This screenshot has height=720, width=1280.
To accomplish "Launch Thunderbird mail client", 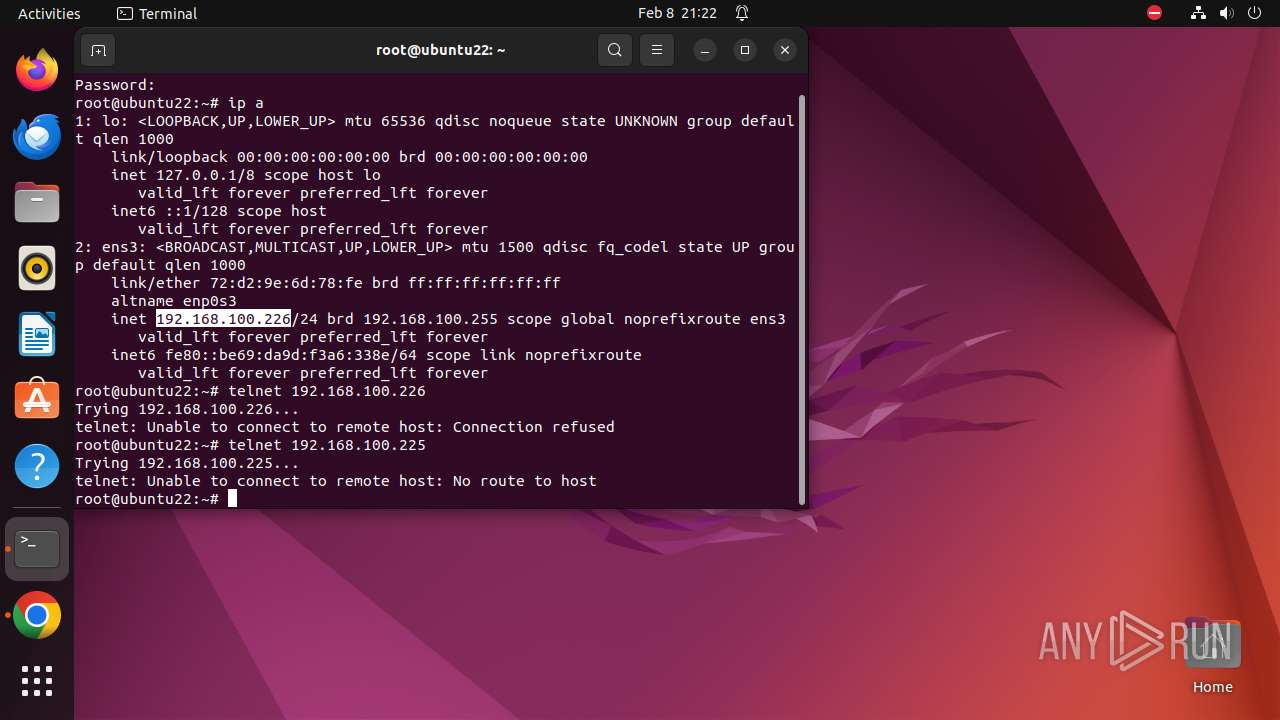I will click(37, 136).
